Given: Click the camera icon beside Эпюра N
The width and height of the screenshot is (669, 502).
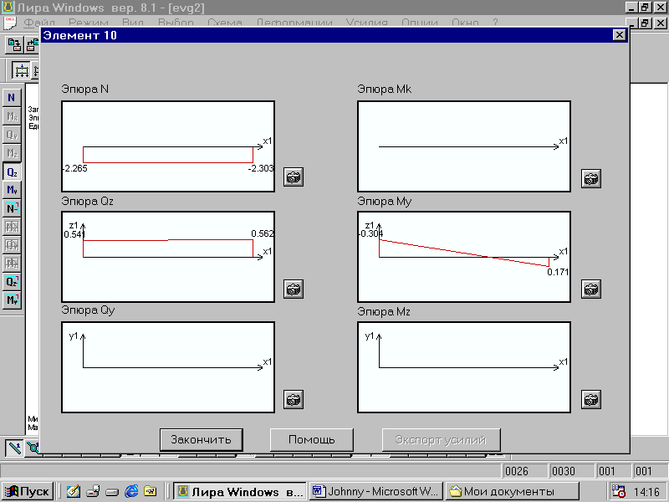Looking at the screenshot, I should pos(294,177).
